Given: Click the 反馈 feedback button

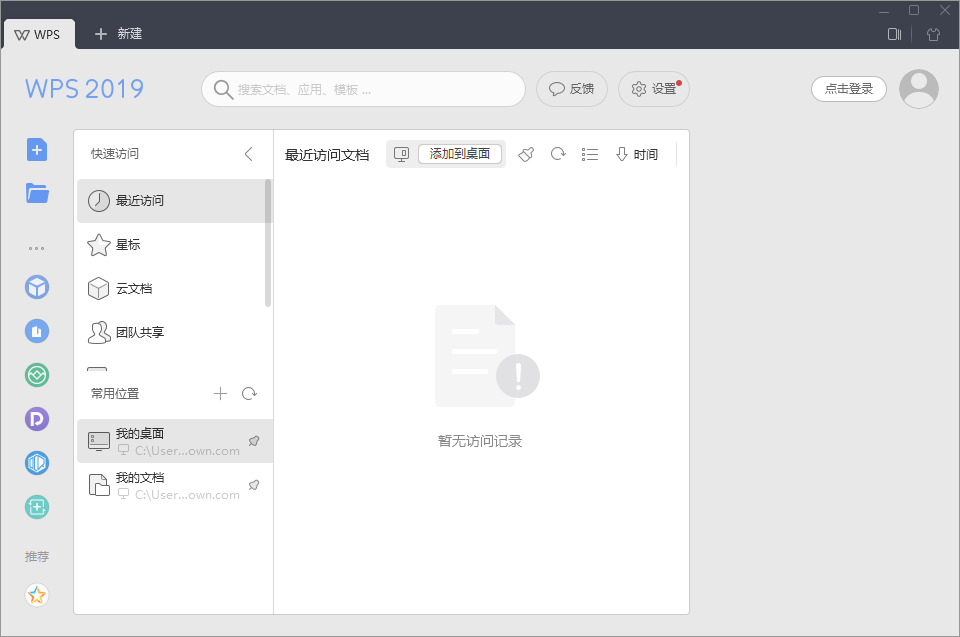Looking at the screenshot, I should pyautogui.click(x=572, y=89).
